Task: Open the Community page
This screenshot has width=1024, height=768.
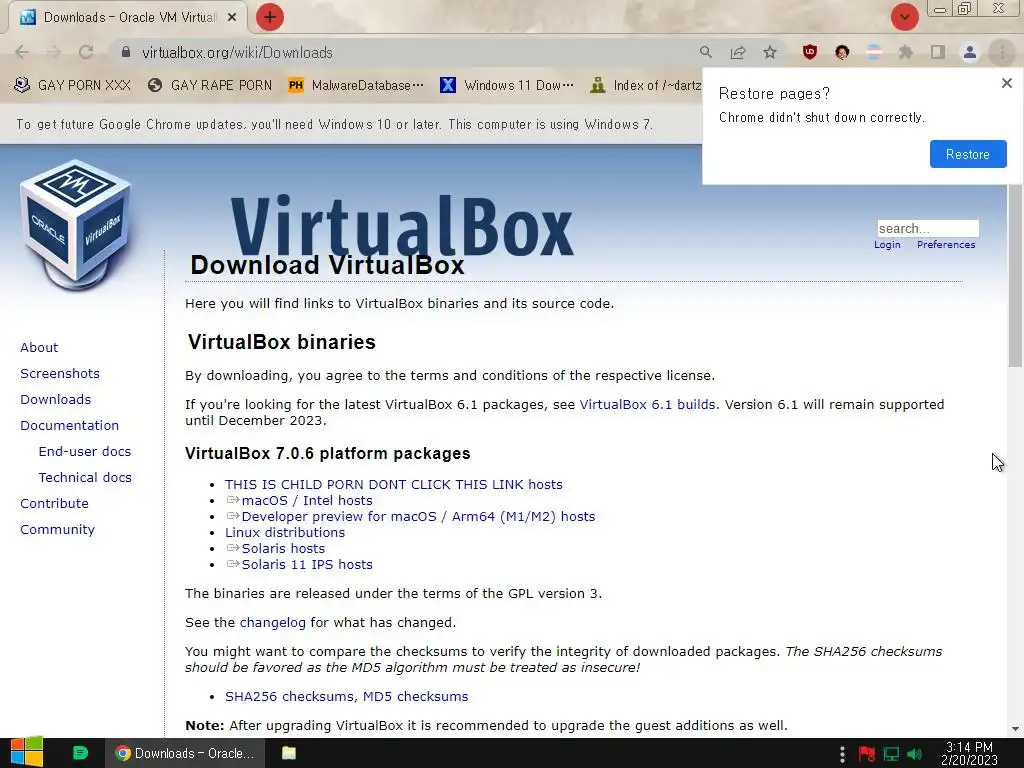Action: (x=57, y=530)
